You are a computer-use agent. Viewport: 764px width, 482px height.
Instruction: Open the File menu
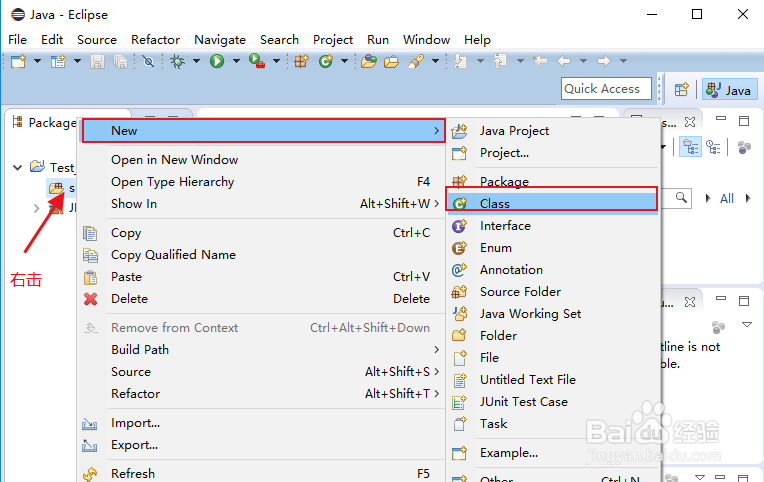tap(18, 39)
